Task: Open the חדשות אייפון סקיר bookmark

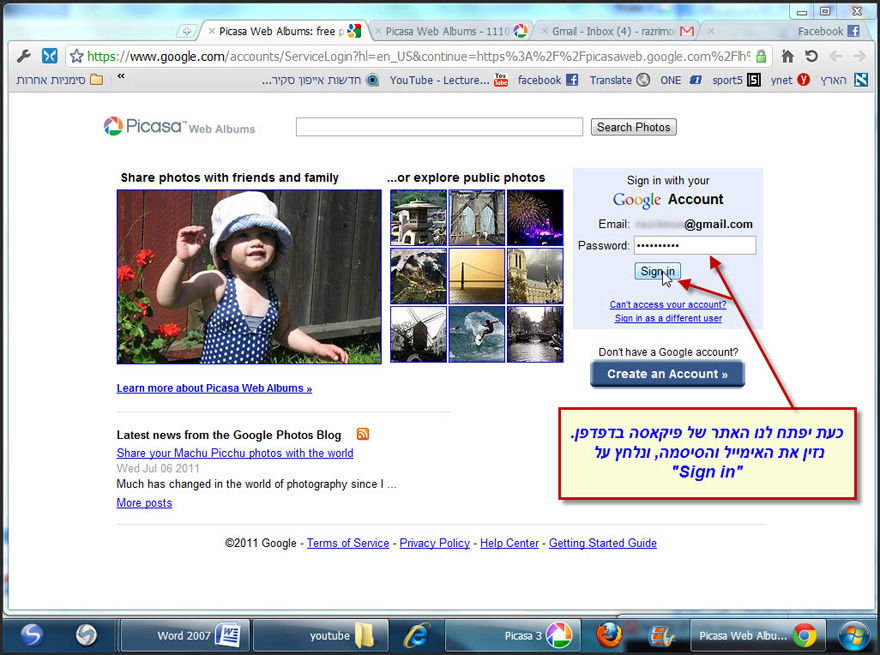Action: click(x=320, y=80)
